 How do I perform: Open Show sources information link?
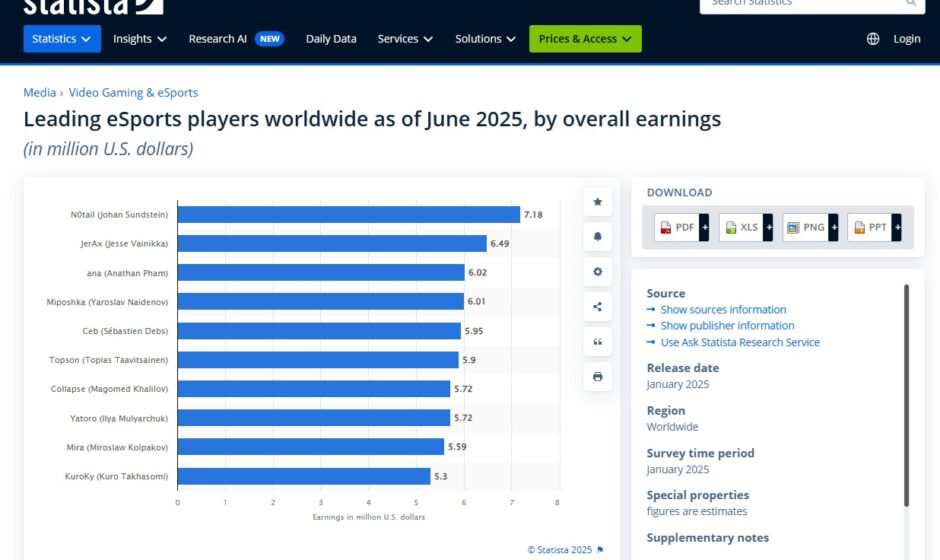(x=723, y=310)
